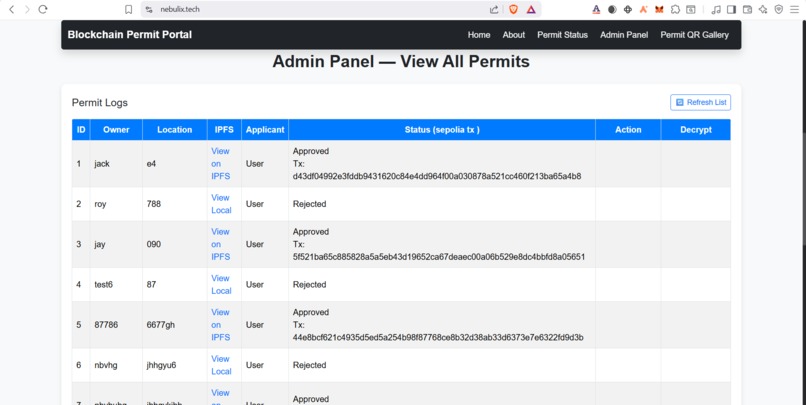Open the extensions puzzle-piece menu
This screenshot has height=405, width=806.
[x=675, y=9]
